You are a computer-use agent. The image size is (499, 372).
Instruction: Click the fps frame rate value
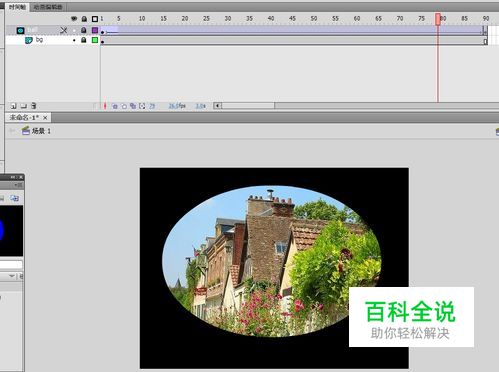pos(177,106)
